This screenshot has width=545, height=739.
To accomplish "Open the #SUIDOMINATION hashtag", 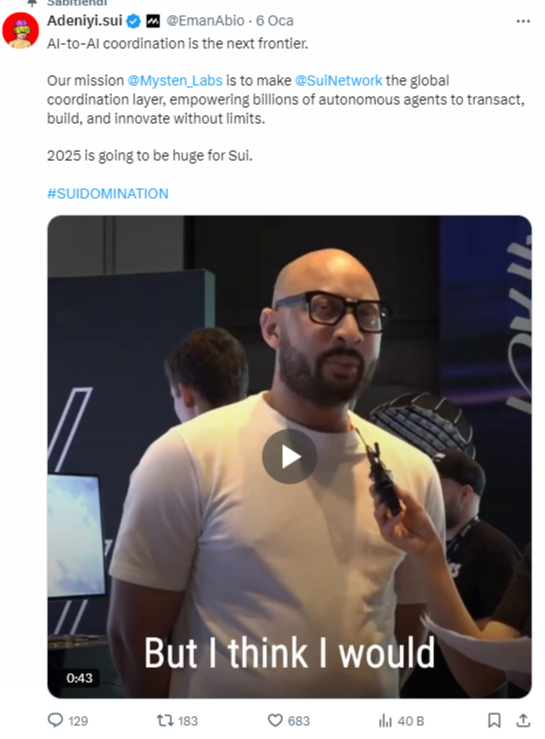I will 107,194.
